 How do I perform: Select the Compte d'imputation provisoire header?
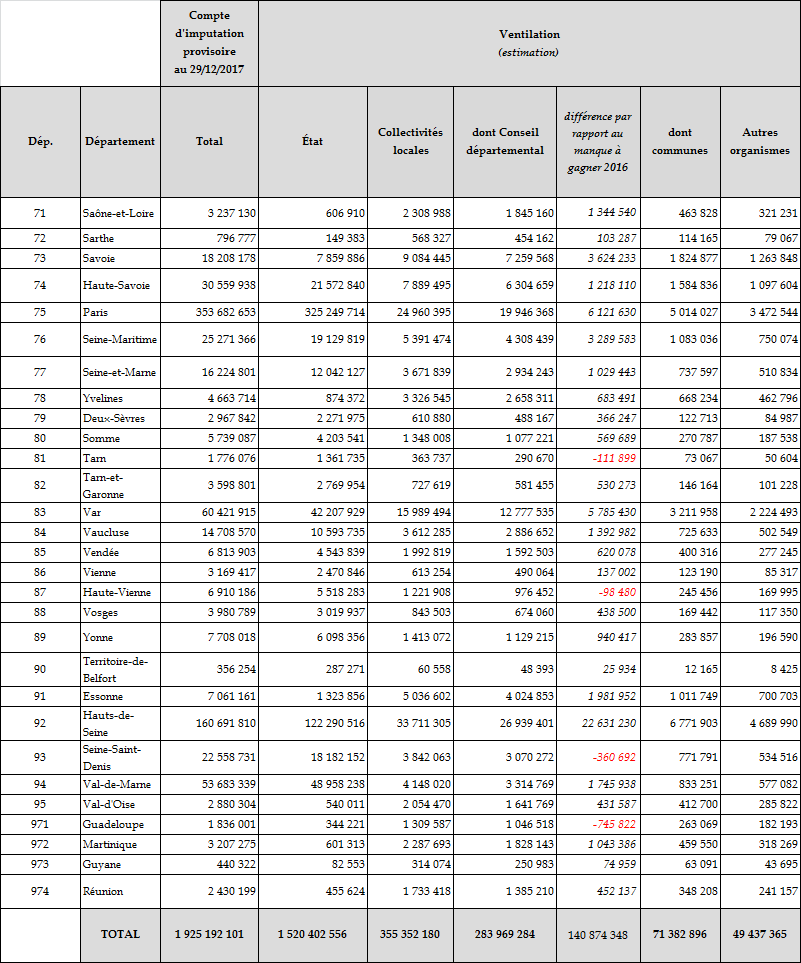pyautogui.click(x=209, y=43)
